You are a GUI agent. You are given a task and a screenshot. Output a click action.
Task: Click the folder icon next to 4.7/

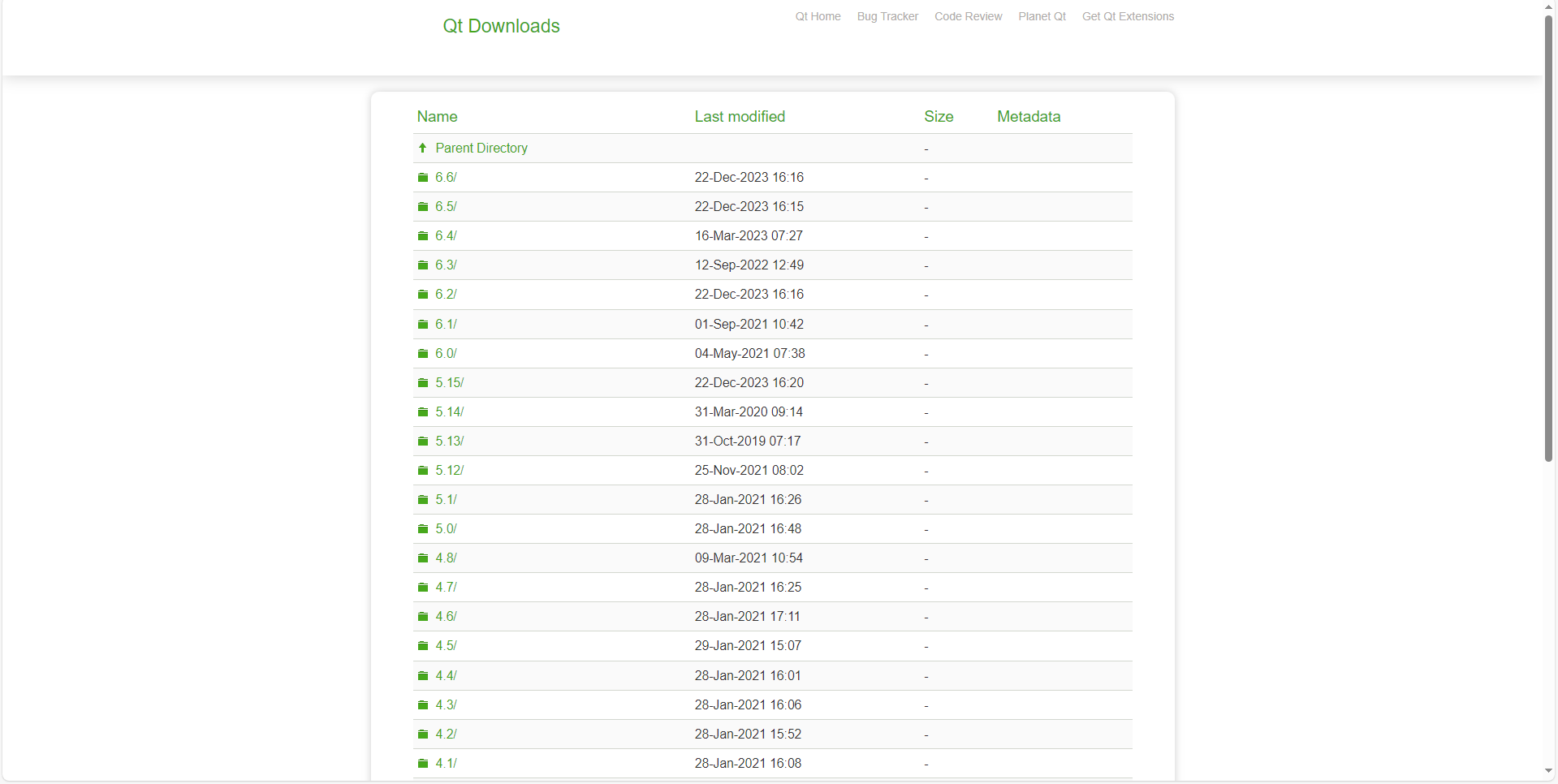click(x=423, y=587)
